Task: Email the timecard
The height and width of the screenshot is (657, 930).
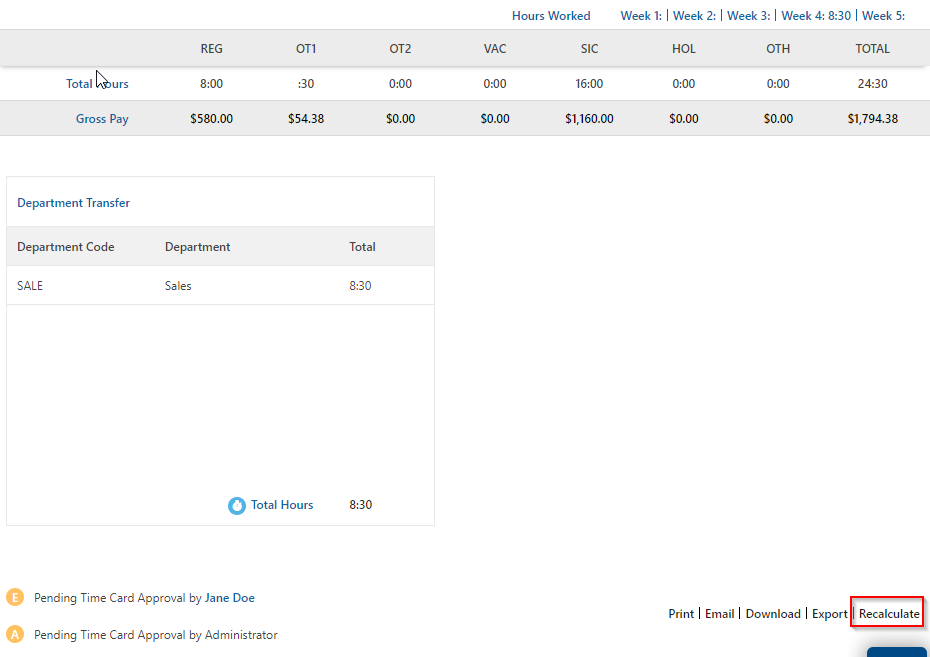Action: pos(719,613)
